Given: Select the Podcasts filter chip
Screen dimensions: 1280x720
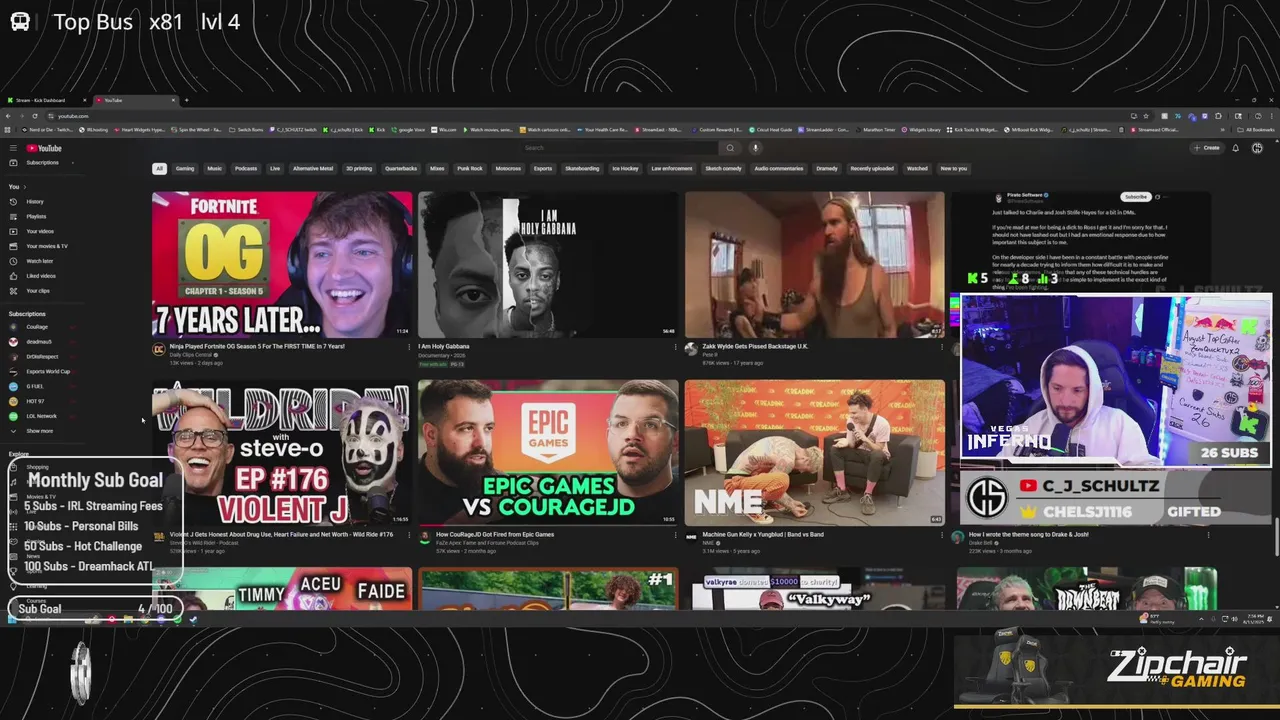Looking at the screenshot, I should coord(246,168).
